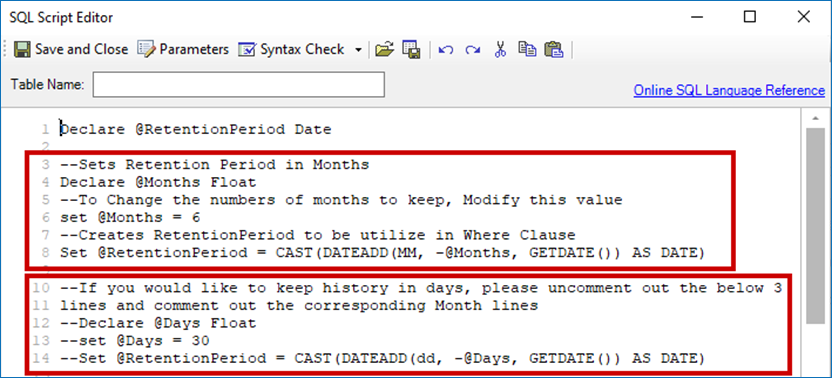Screen dimensions: 832x378
Task: Click line 1 'Declare @RetentionPeriod Date'
Action: coord(196,129)
